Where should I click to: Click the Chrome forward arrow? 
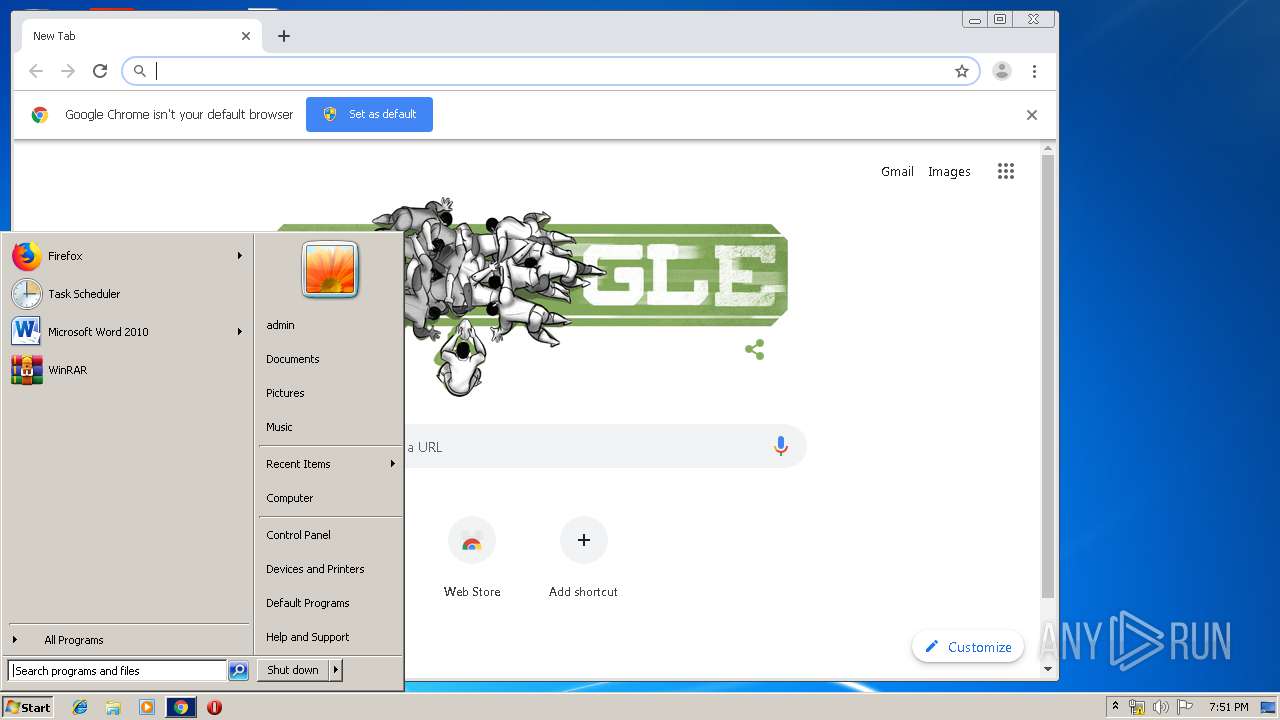click(x=68, y=71)
